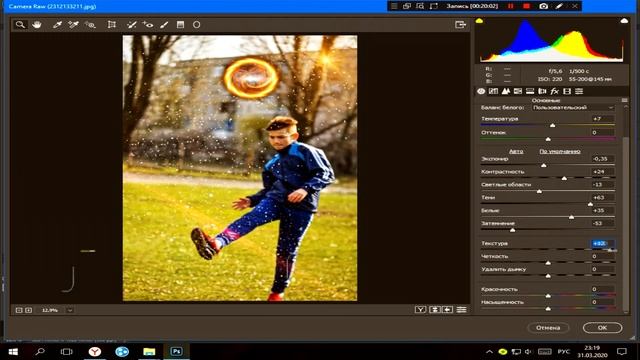
Task: Open the recorder drawing pencil tool
Action: click(559, 6)
